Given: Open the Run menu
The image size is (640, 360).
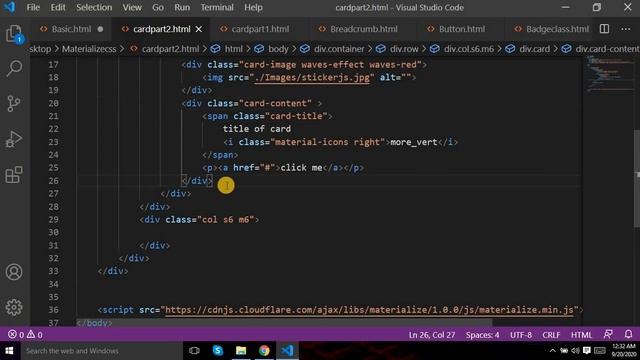Looking at the screenshot, I should [x=182, y=7].
